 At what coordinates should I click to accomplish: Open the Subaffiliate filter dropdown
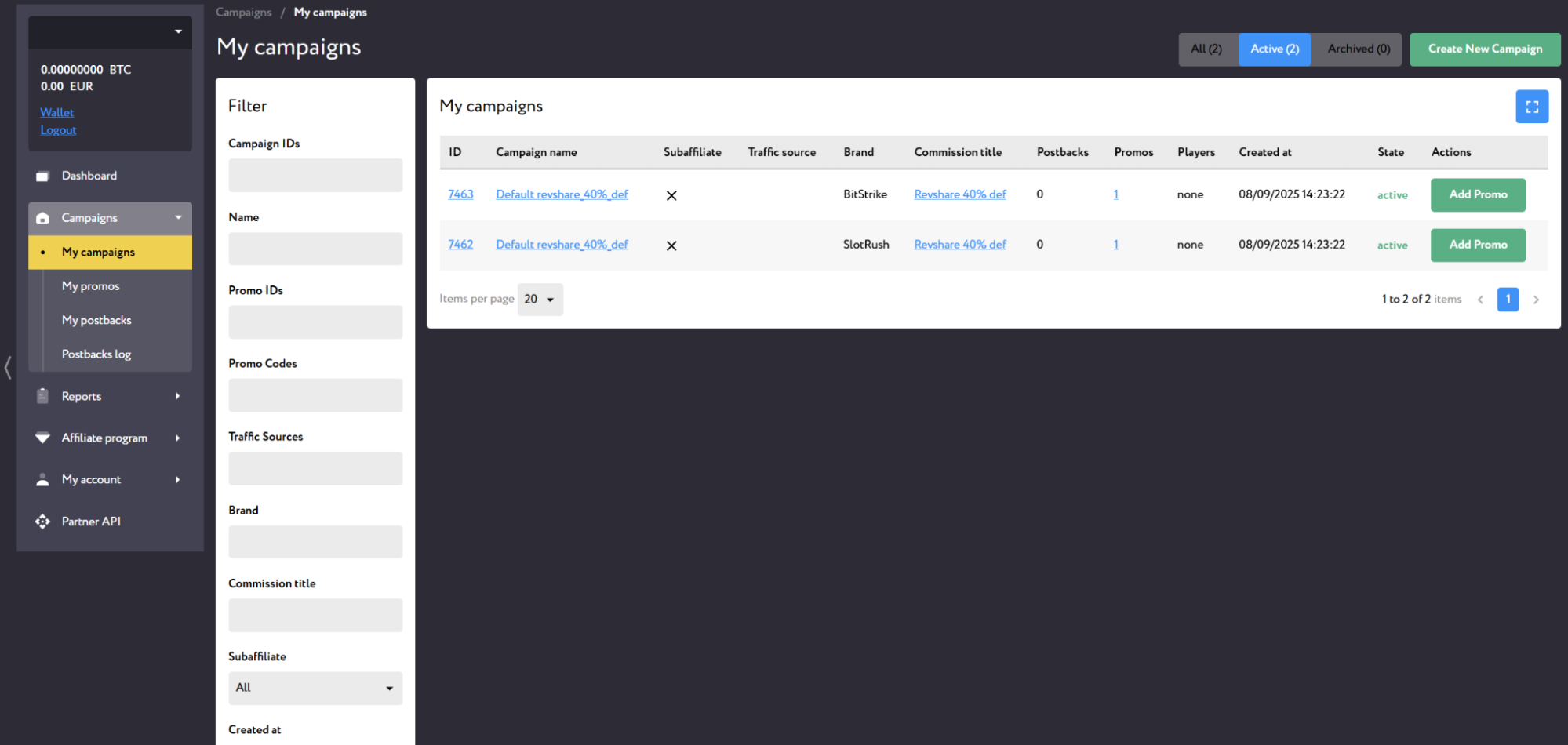point(315,688)
